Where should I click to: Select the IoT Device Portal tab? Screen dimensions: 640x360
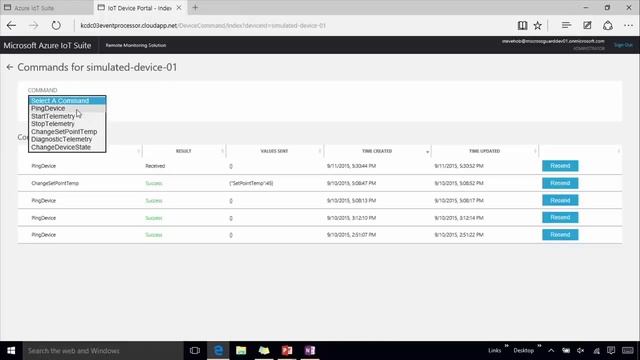coord(139,8)
